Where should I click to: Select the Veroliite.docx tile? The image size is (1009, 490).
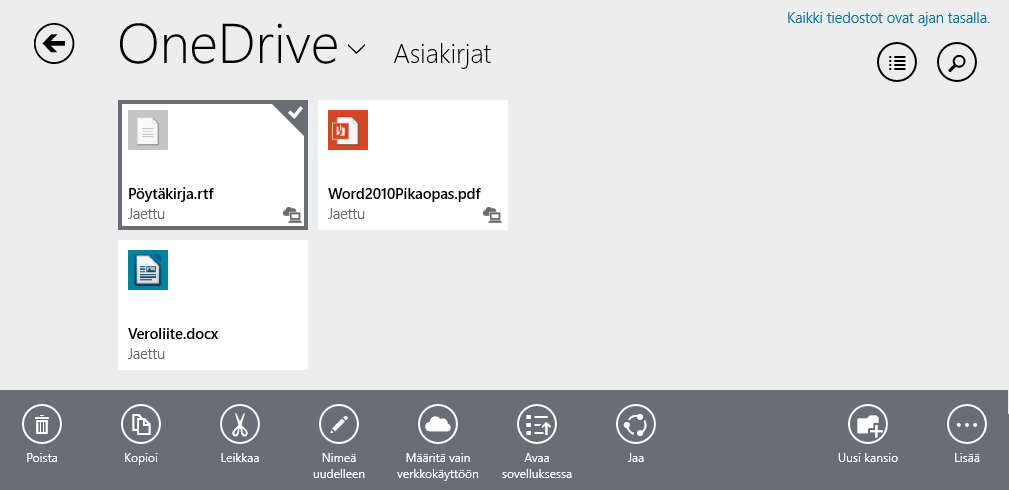[213, 305]
